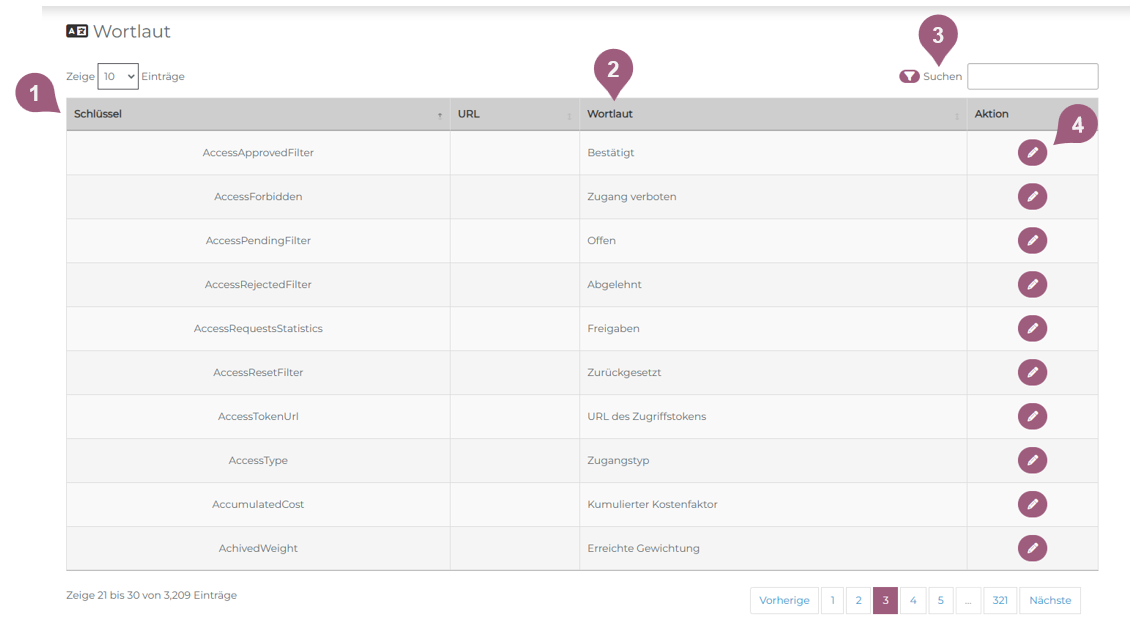Sort table by URL column
This screenshot has width=1145, height=626.
coord(514,115)
